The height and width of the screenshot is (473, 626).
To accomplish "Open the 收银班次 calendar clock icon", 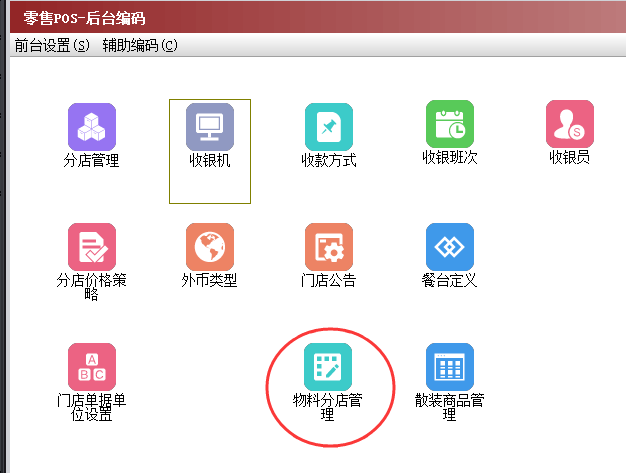I will point(450,124).
